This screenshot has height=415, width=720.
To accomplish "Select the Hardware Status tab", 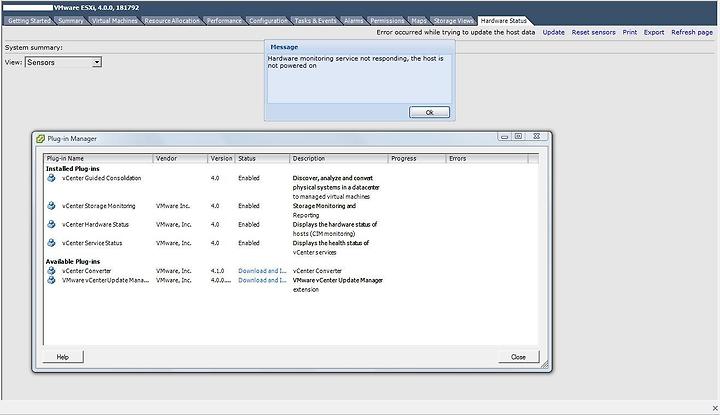I will tap(504, 21).
